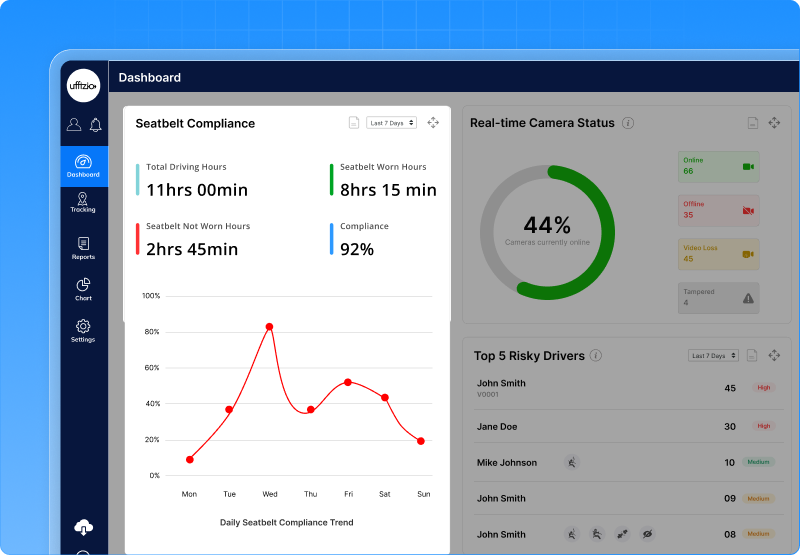
Task: Click move icon on Real-time Camera Status card
Action: pyautogui.click(x=774, y=123)
